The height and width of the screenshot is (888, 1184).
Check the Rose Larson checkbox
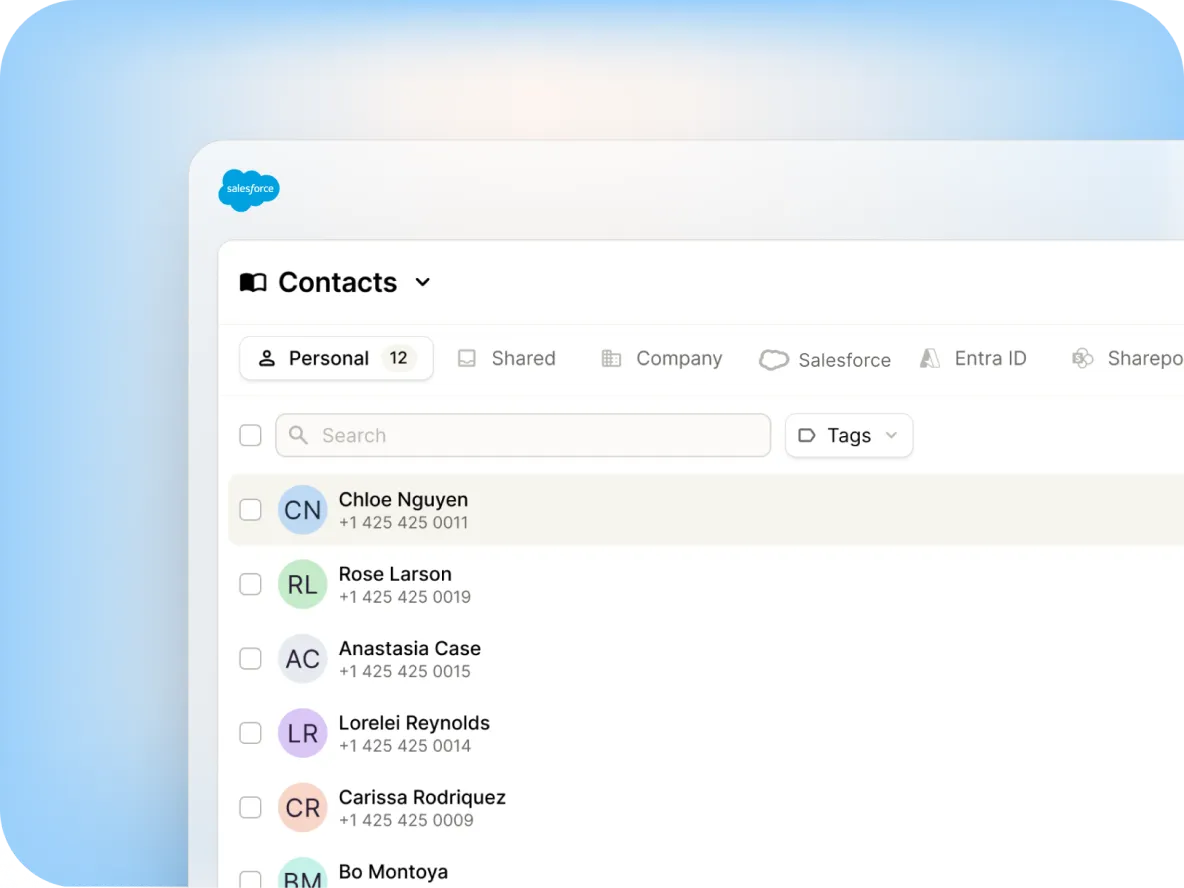pyautogui.click(x=251, y=584)
